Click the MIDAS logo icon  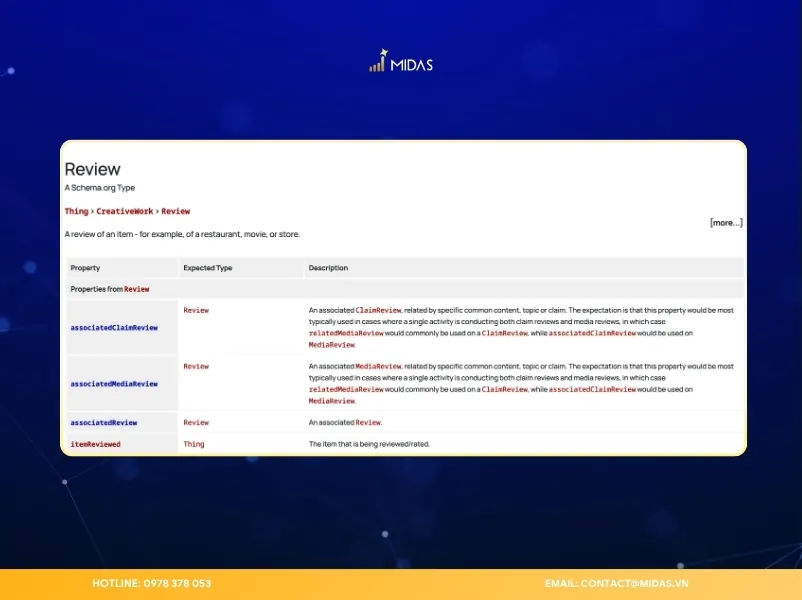pyautogui.click(x=378, y=62)
